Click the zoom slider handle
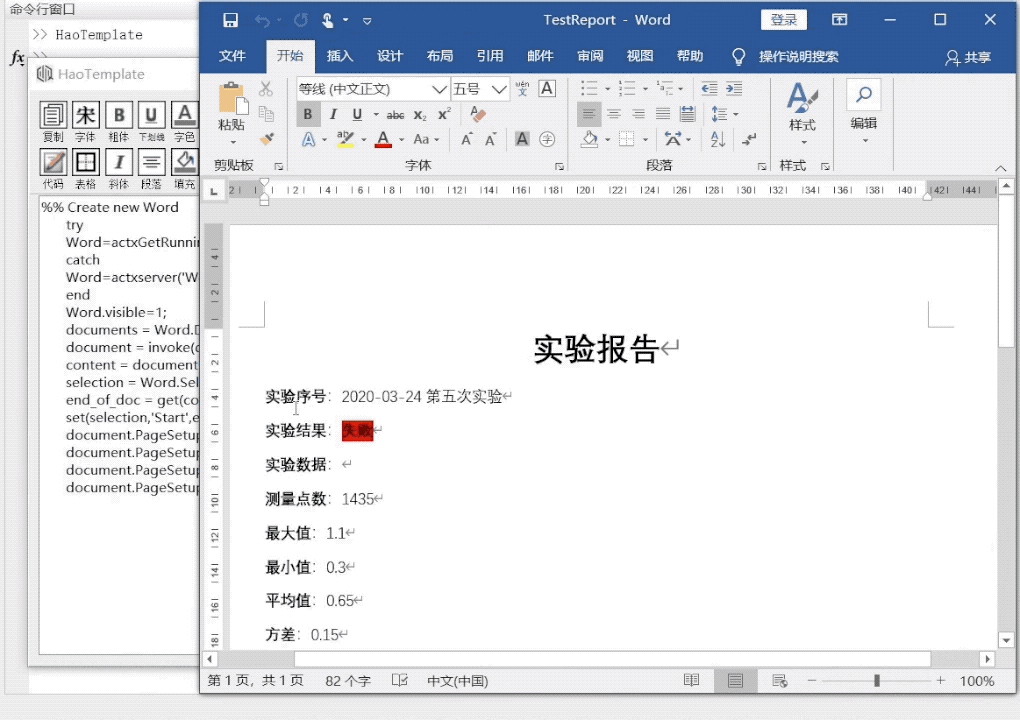1020x720 pixels. [x=877, y=680]
